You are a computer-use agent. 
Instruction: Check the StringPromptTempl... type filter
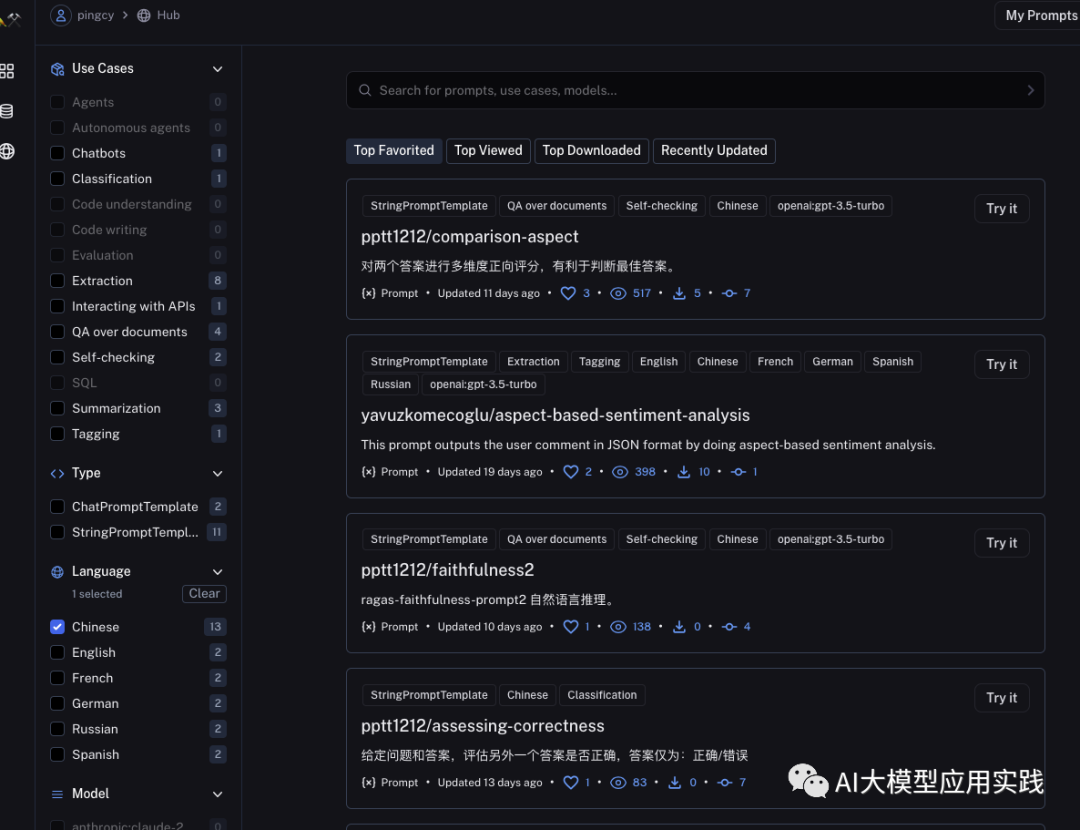tap(58, 532)
